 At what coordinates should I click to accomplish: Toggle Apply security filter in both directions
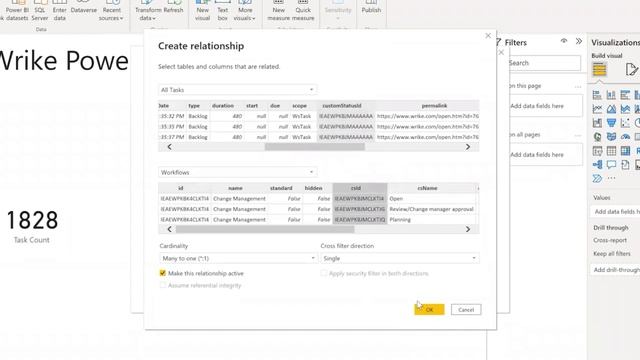coord(324,273)
